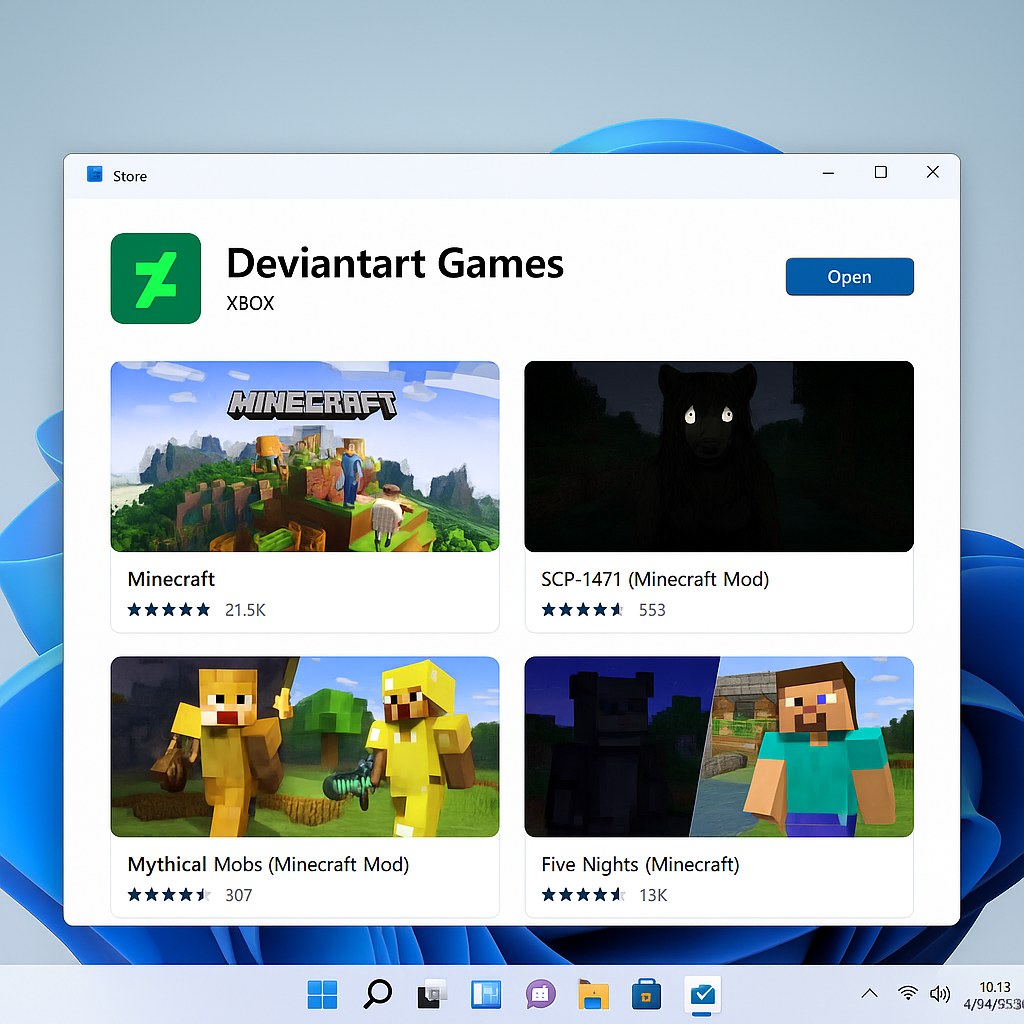Viewport: 1024px width, 1024px height.
Task: Open the taskbar clock and date
Action: [993, 995]
